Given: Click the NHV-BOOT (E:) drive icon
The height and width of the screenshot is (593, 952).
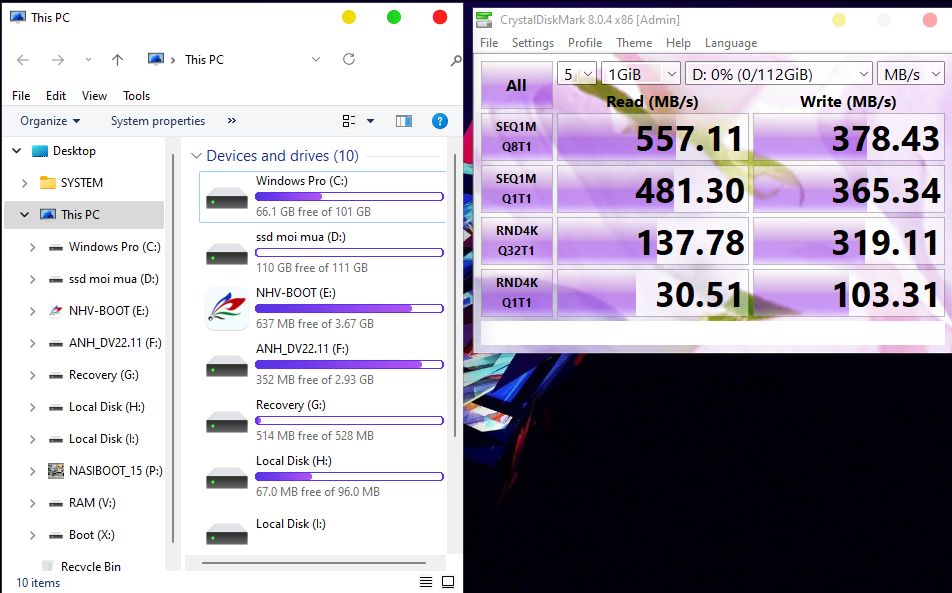Looking at the screenshot, I should pyautogui.click(x=226, y=309).
